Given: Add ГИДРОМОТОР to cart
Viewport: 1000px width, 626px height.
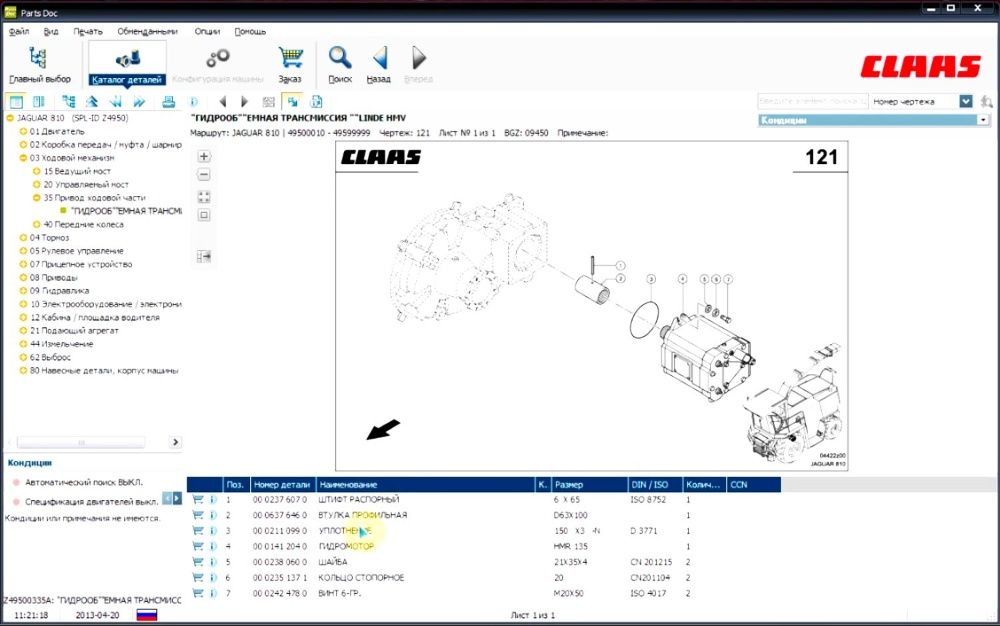Looking at the screenshot, I should click(x=198, y=546).
